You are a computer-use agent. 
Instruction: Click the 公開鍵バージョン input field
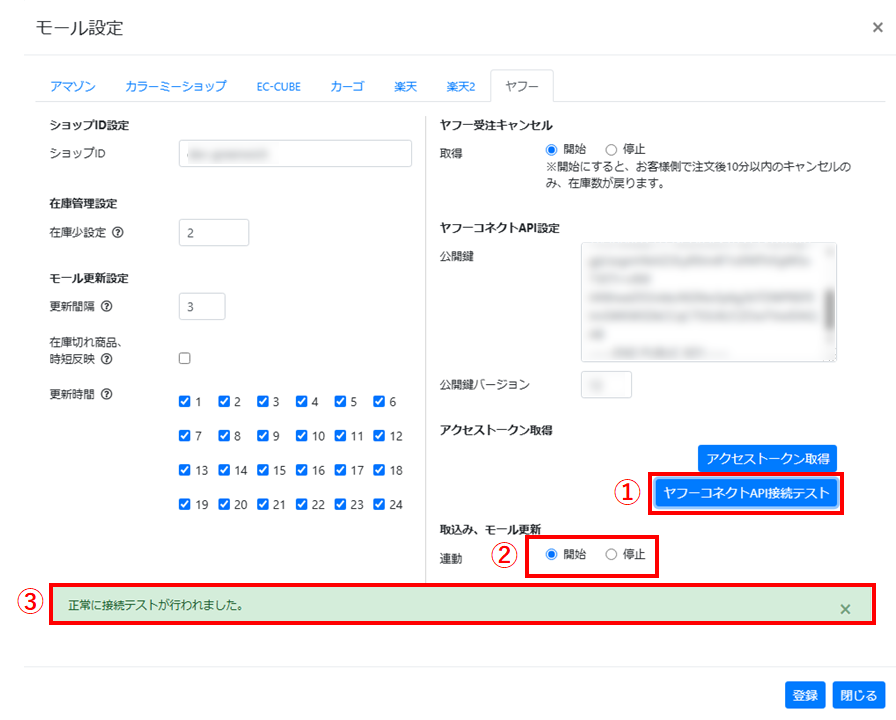tap(606, 385)
